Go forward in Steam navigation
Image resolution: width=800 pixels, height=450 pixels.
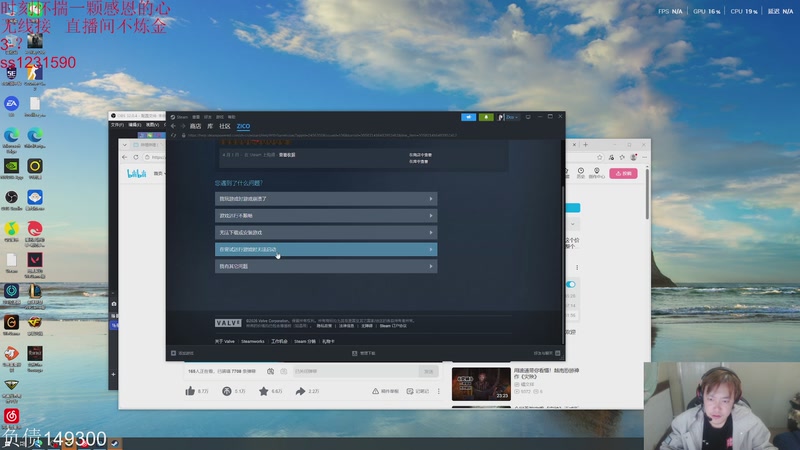tap(183, 126)
